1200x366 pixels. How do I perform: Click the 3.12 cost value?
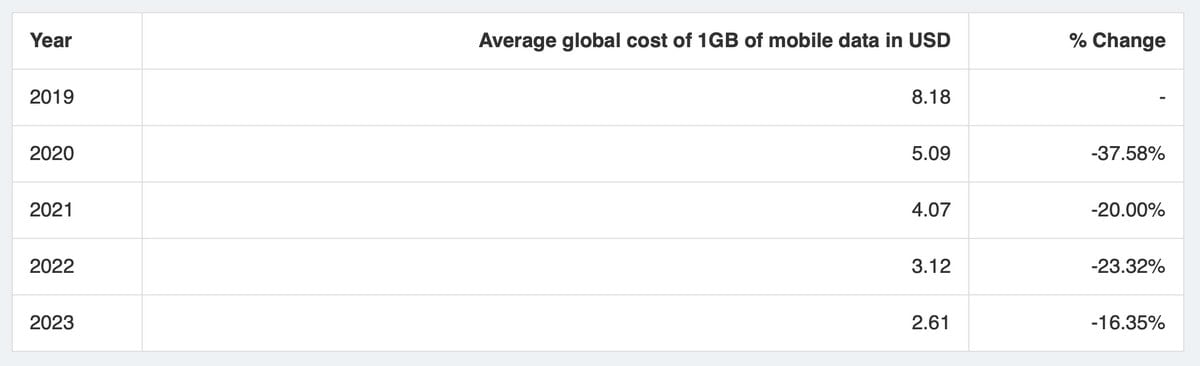[932, 267]
